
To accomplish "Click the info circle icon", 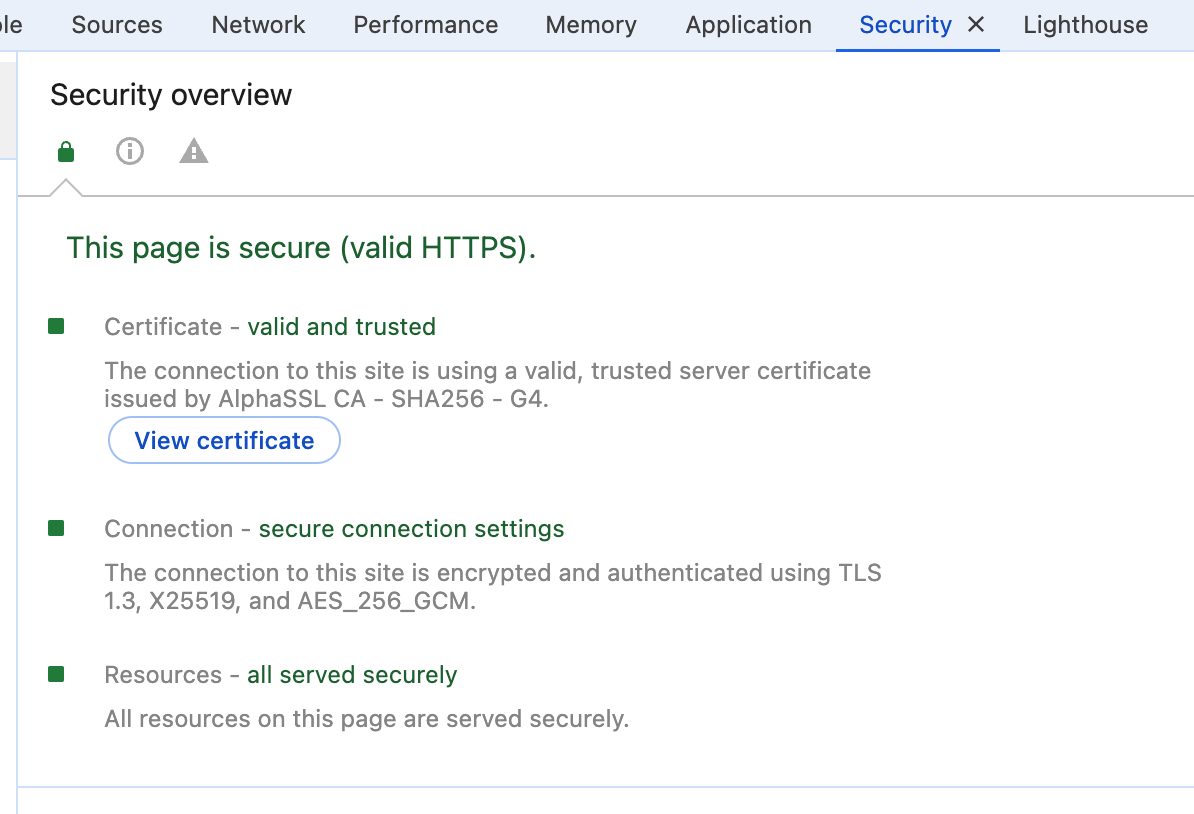I will pos(130,152).
